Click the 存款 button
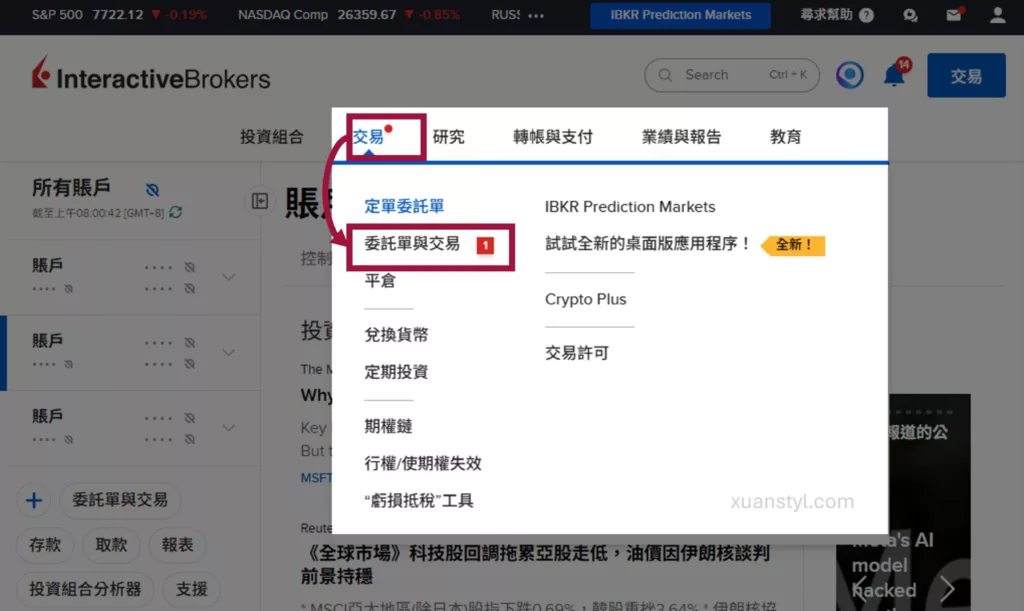1024x611 pixels. (x=45, y=544)
